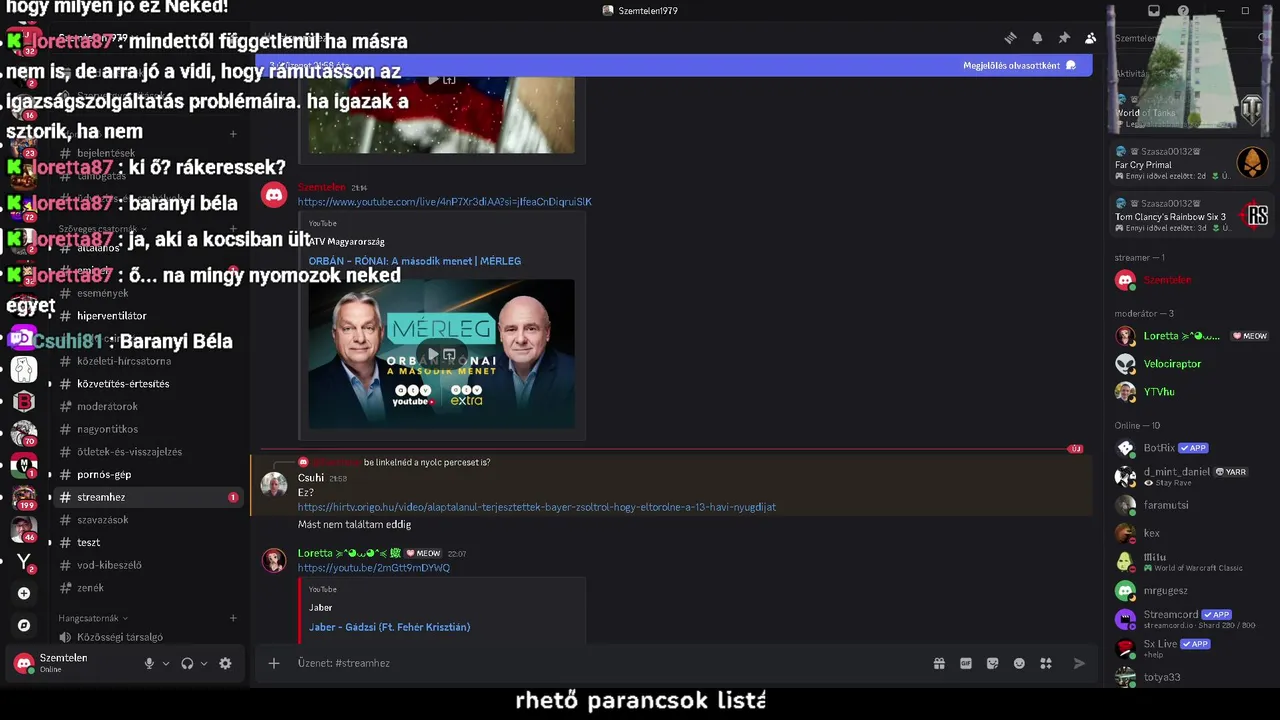
Task: Open YTVhu in the member list
Action: tap(1192, 392)
